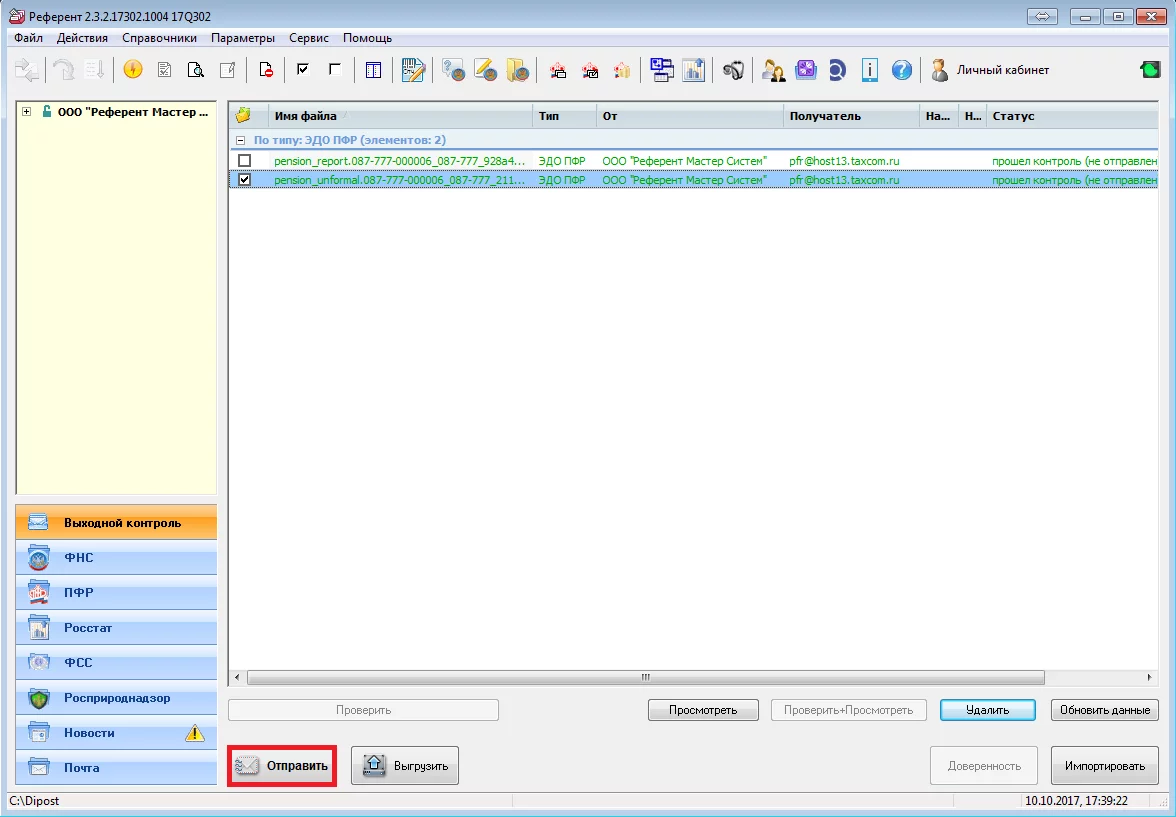Image resolution: width=1176 pixels, height=817 pixels.
Task: Click the document magnifier preview icon
Action: (x=196, y=71)
